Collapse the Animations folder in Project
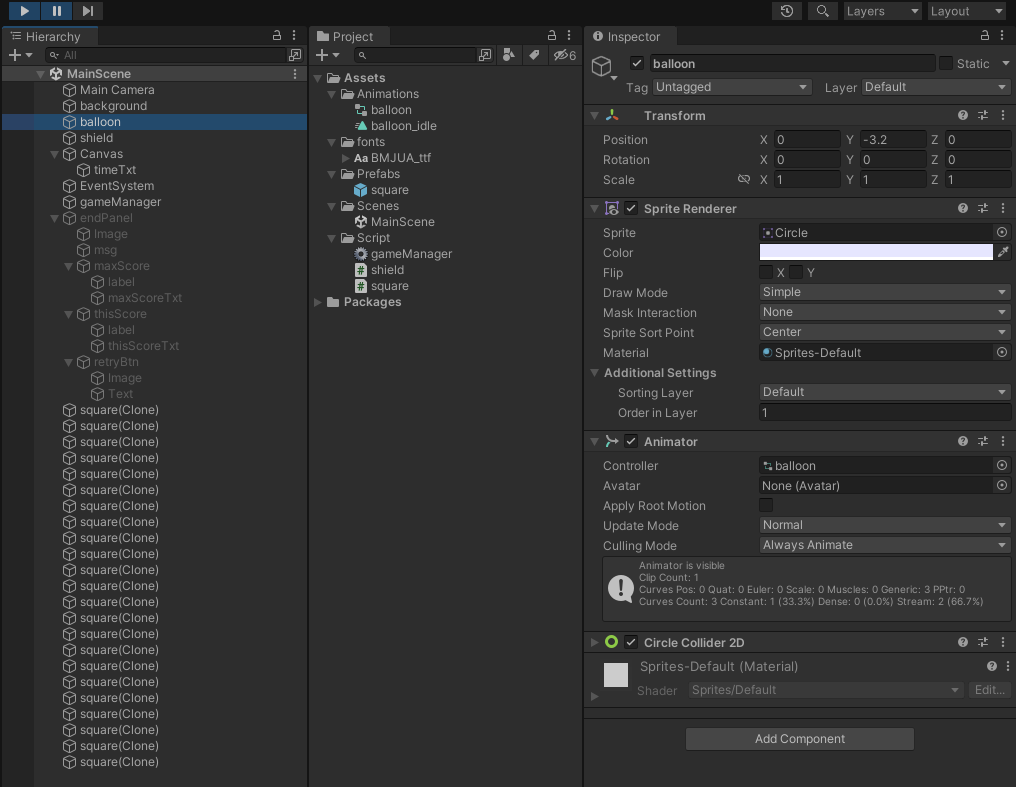Image resolution: width=1016 pixels, height=787 pixels. [332, 94]
